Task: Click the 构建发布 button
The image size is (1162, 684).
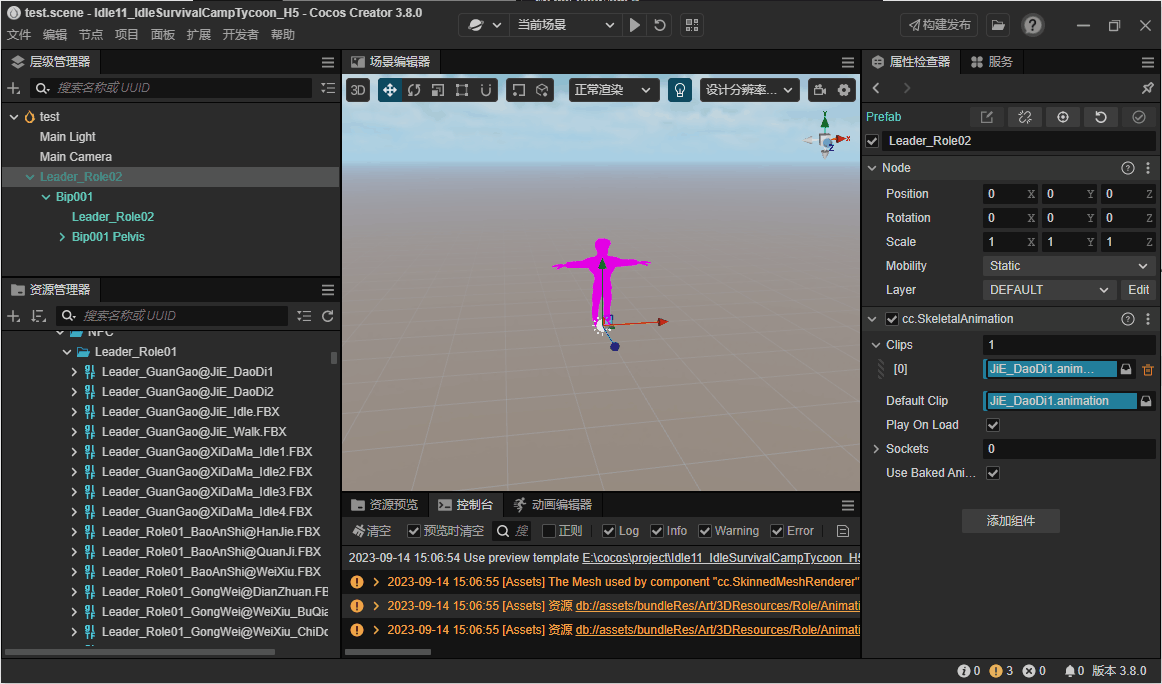Action: coord(939,25)
